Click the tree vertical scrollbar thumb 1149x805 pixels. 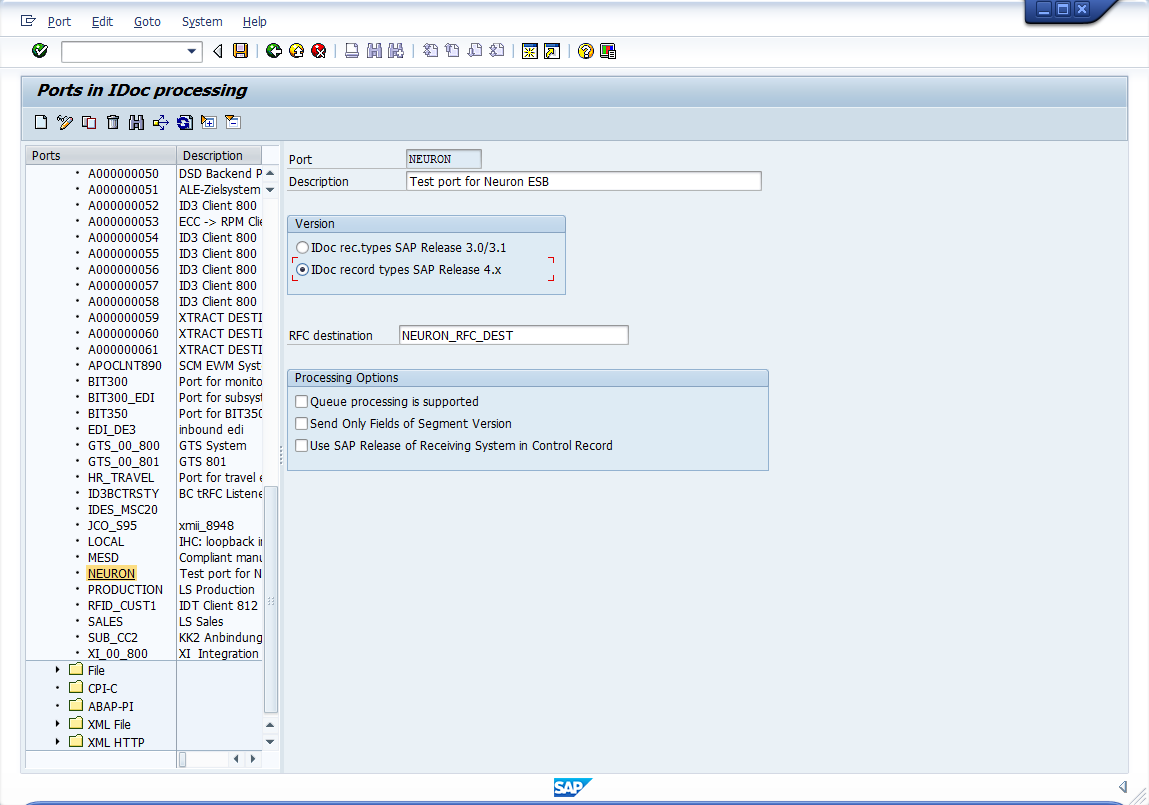point(270,599)
